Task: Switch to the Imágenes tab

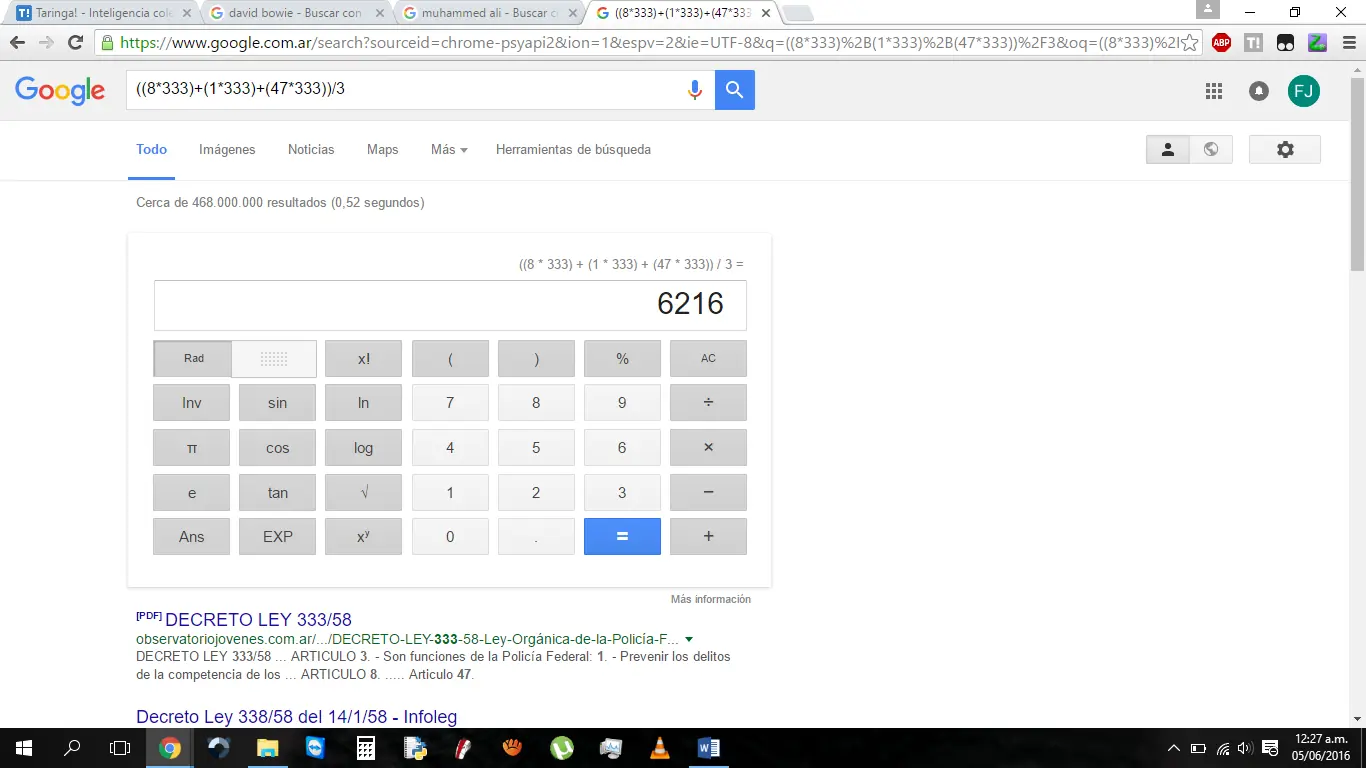Action: tap(227, 149)
